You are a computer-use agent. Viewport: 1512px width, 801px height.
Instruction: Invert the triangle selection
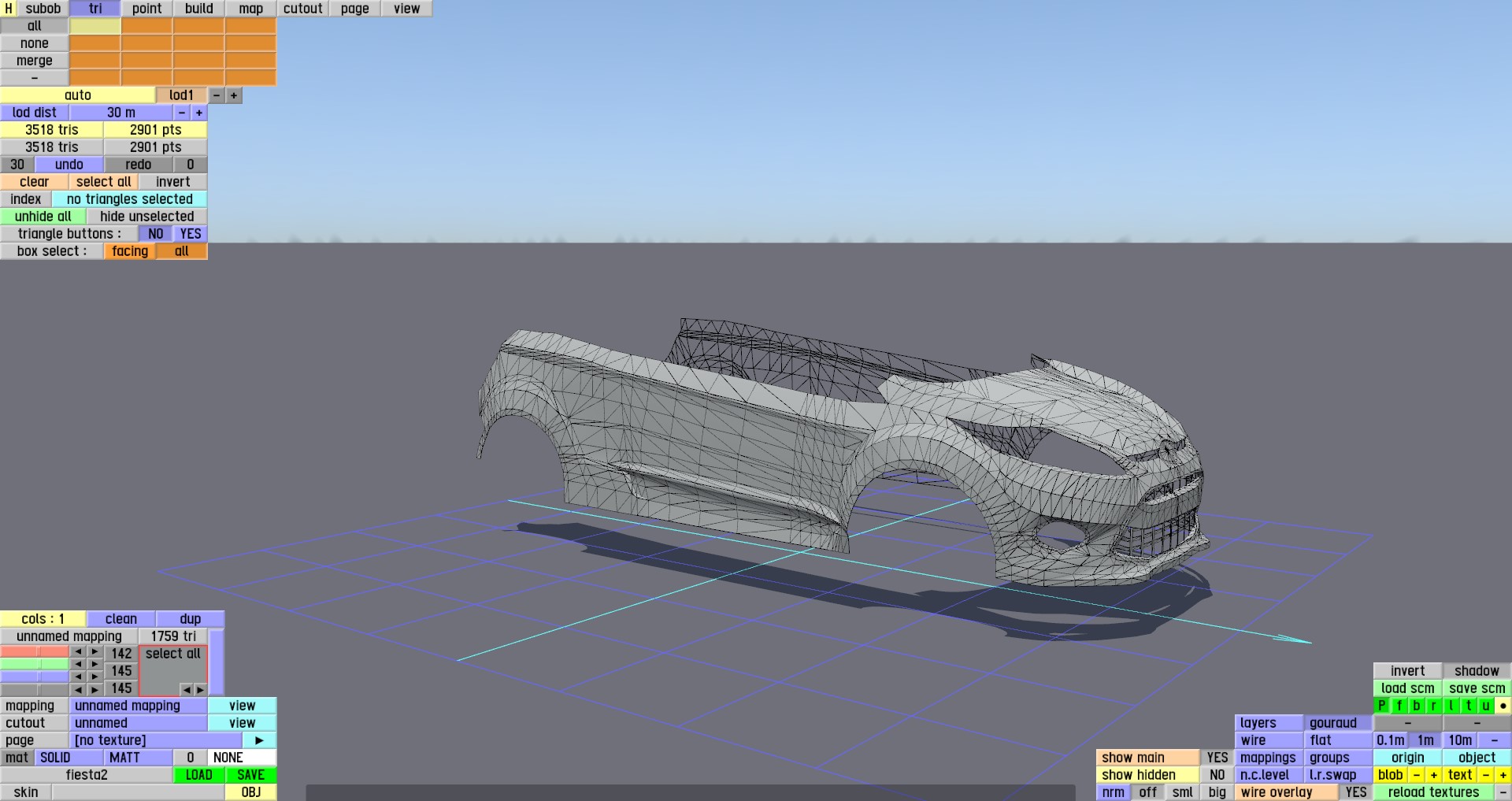[x=173, y=182]
